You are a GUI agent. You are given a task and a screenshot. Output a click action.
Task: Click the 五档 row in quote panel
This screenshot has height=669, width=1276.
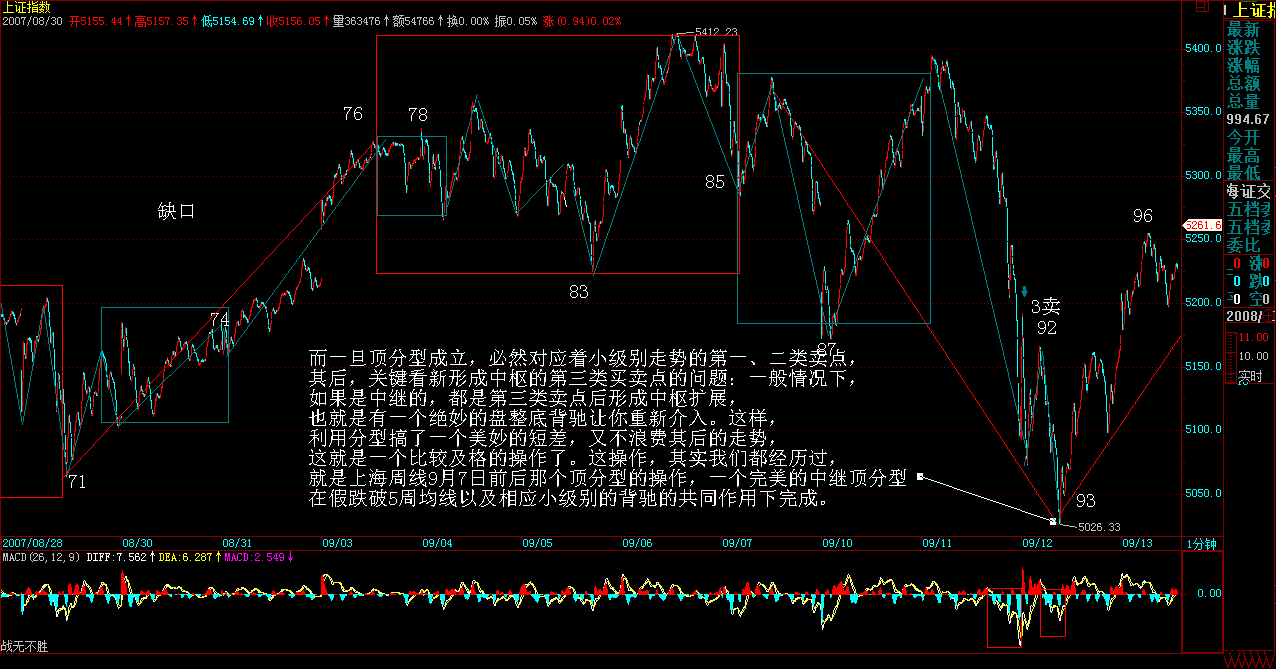click(x=1250, y=209)
